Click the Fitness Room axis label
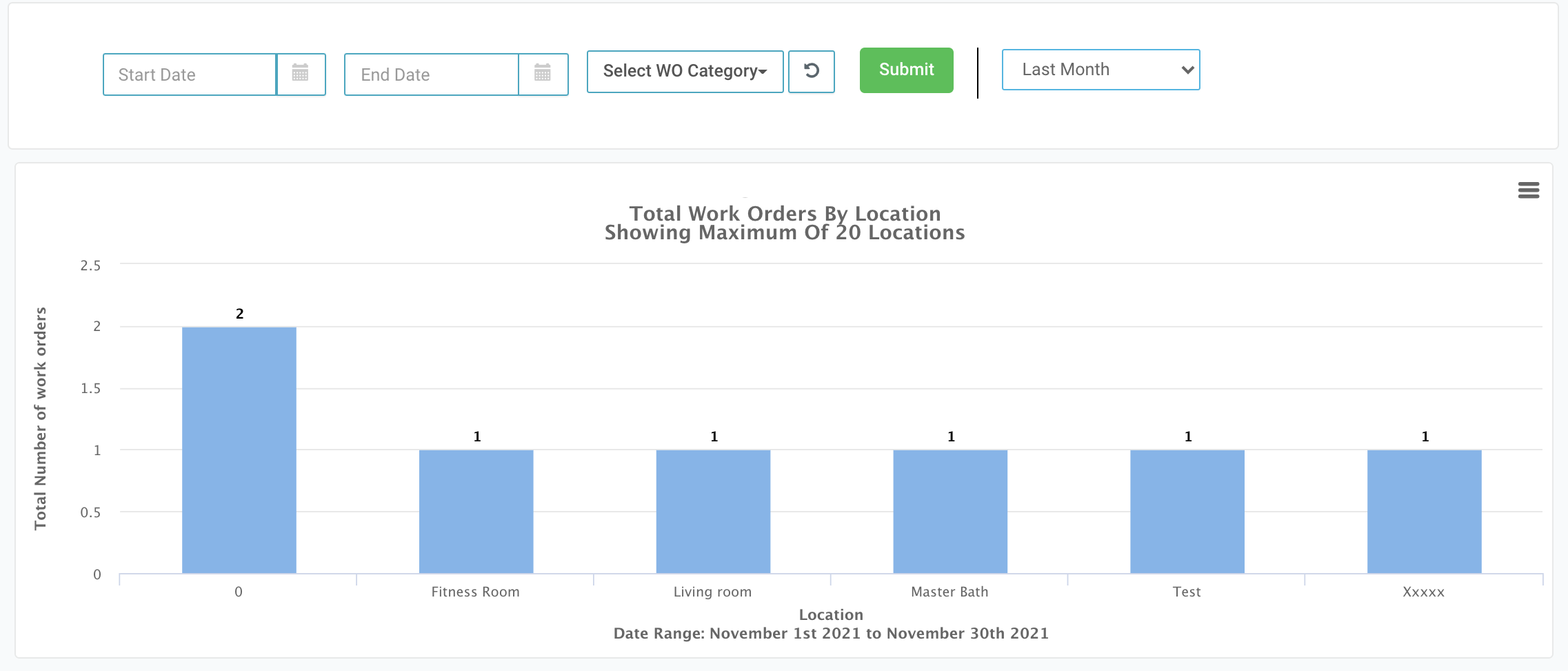The width and height of the screenshot is (1568, 671). point(475,592)
